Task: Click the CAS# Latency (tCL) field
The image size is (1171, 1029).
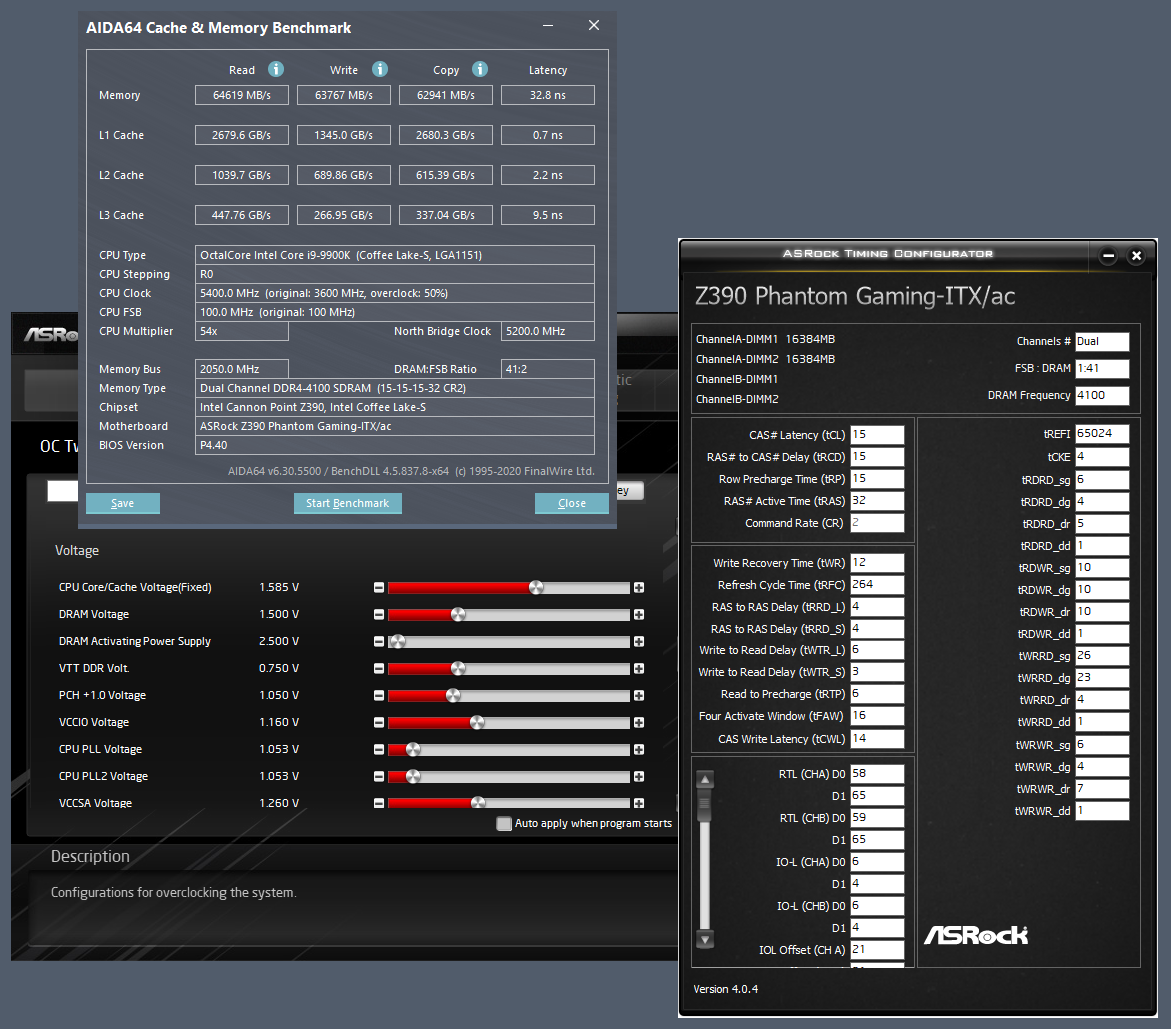Action: [x=878, y=435]
